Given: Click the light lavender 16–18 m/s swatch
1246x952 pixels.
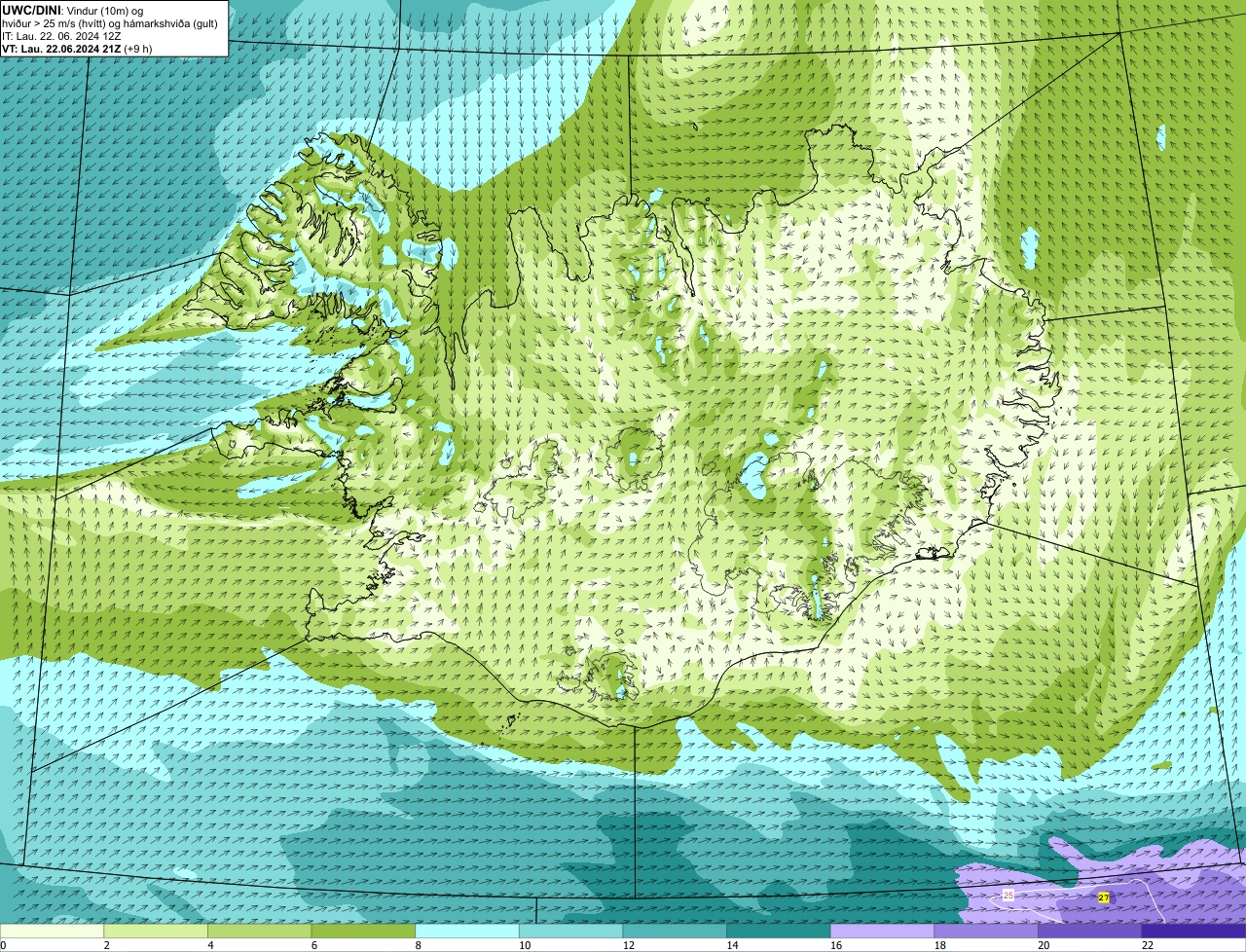Looking at the screenshot, I should [x=882, y=932].
